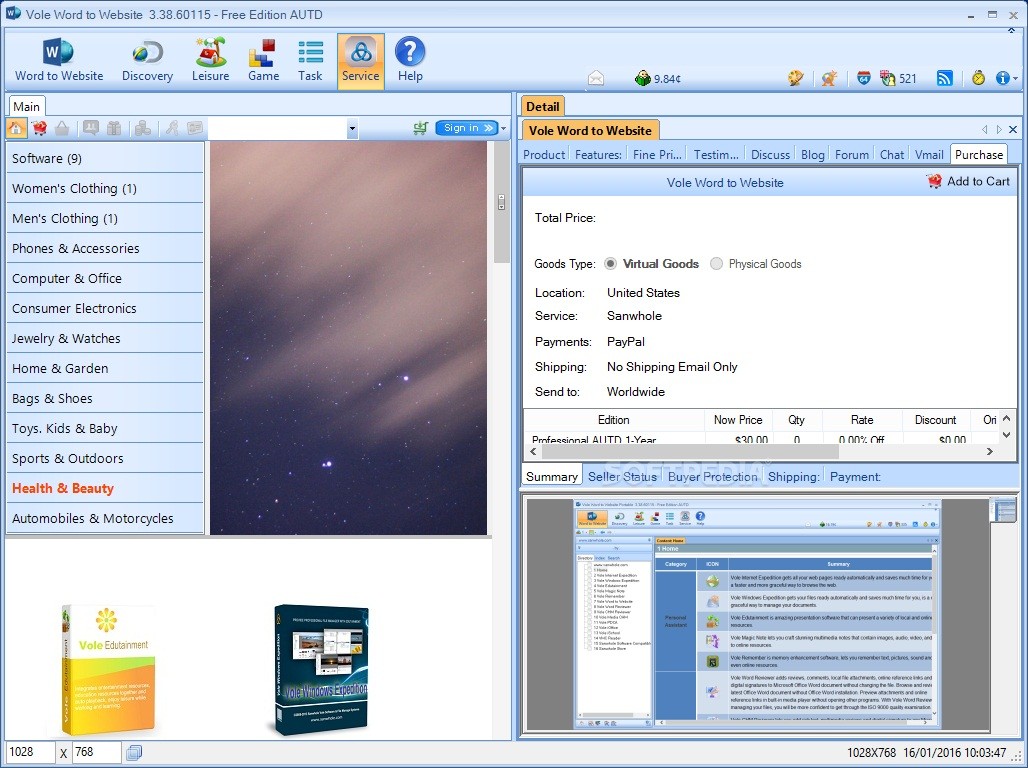
Task: Click the width field showing 1028
Action: coord(30,752)
